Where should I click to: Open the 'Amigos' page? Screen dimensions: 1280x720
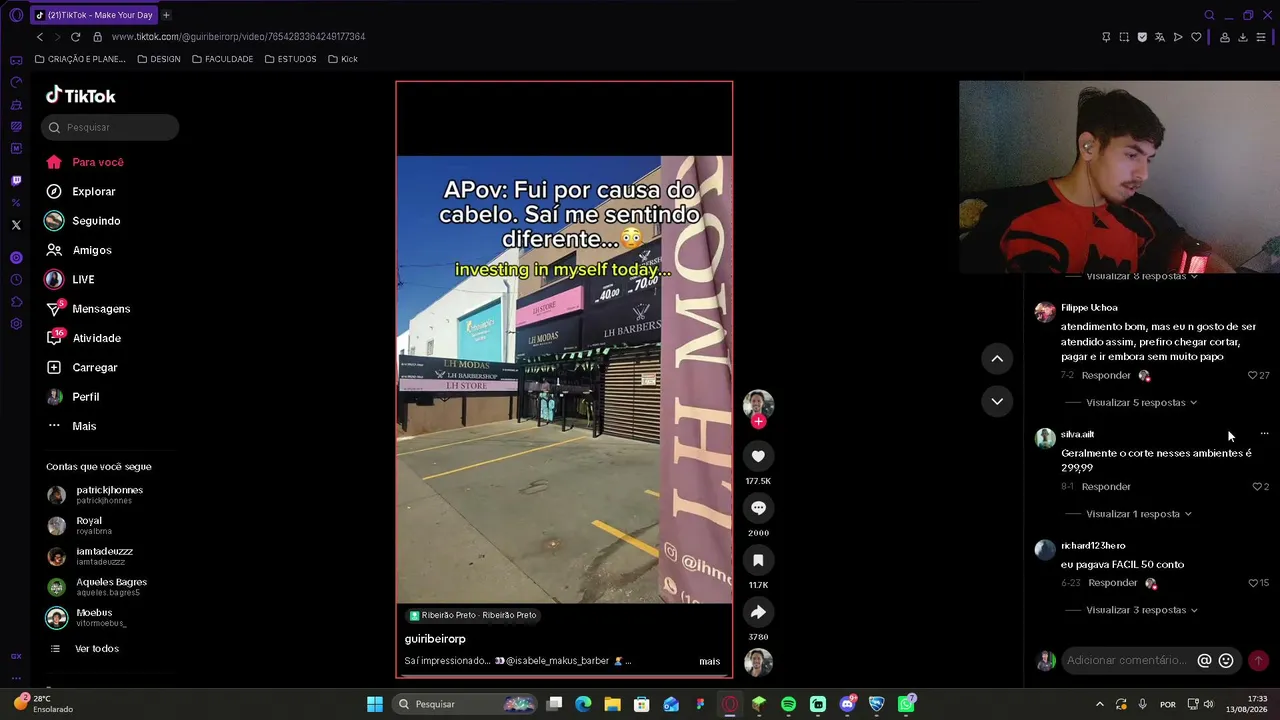(92, 250)
